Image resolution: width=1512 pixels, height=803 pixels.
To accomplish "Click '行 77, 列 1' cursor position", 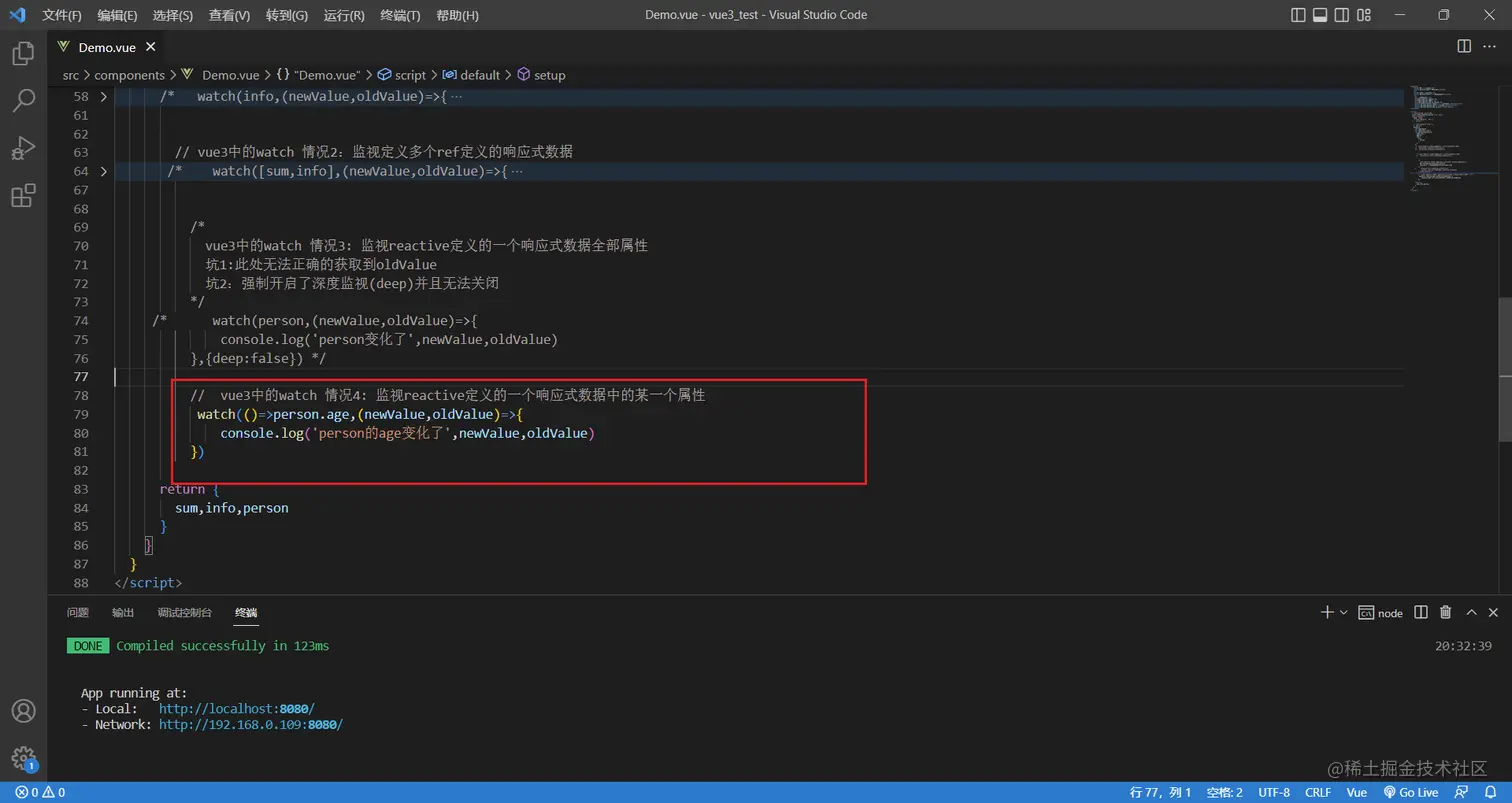I will tap(1160, 792).
